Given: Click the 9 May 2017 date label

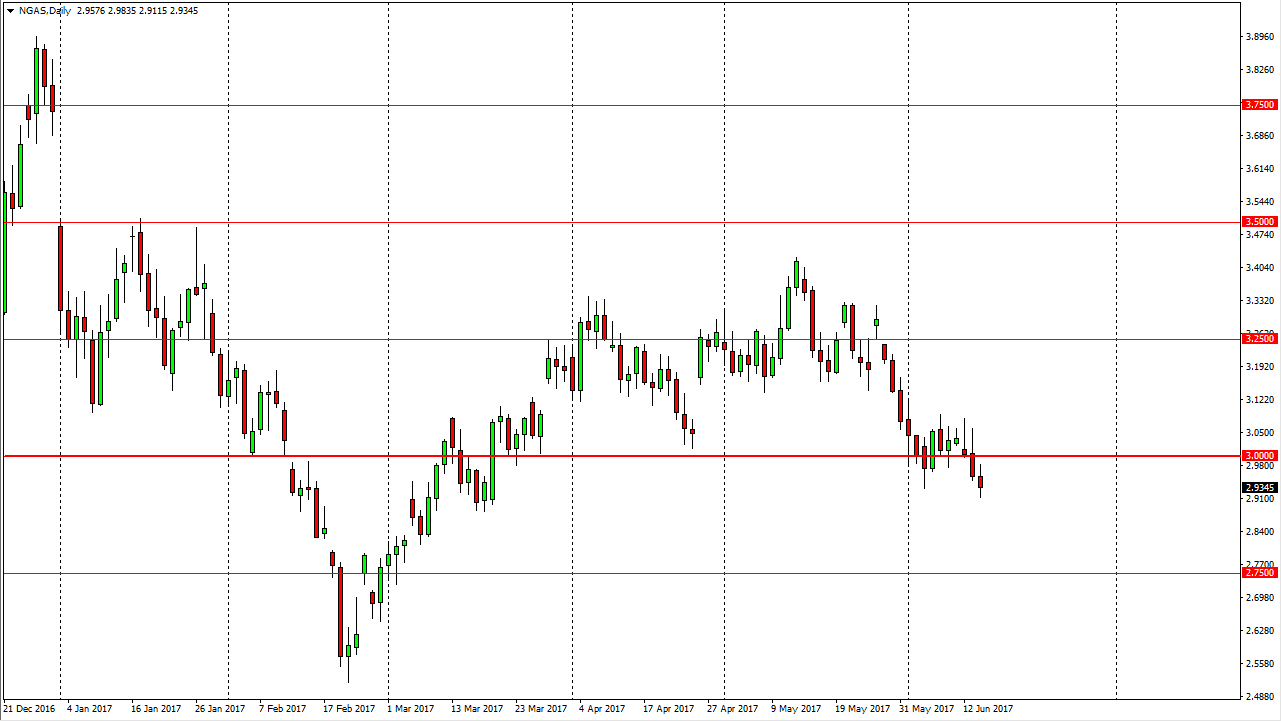Looking at the screenshot, I should [x=794, y=709].
